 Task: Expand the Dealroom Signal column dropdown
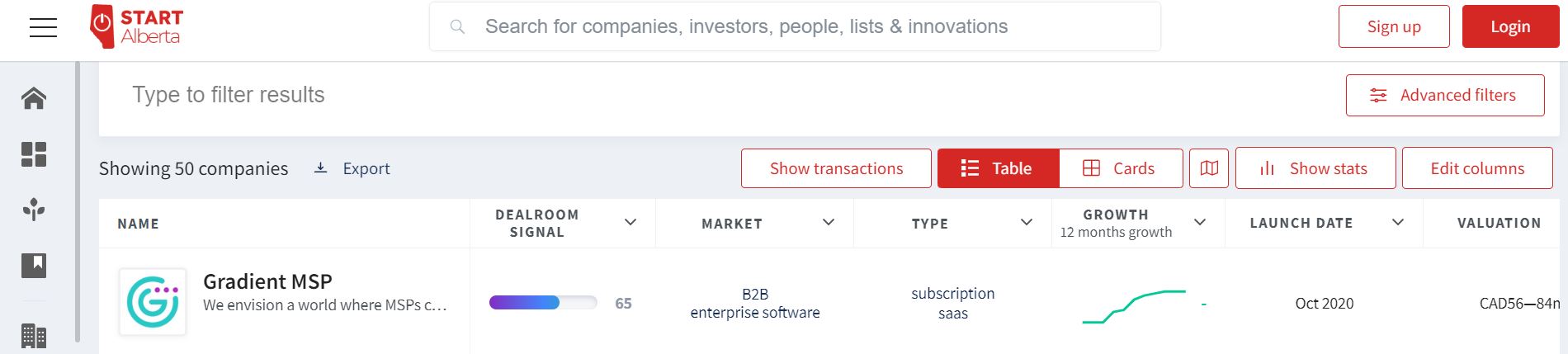coord(631,222)
